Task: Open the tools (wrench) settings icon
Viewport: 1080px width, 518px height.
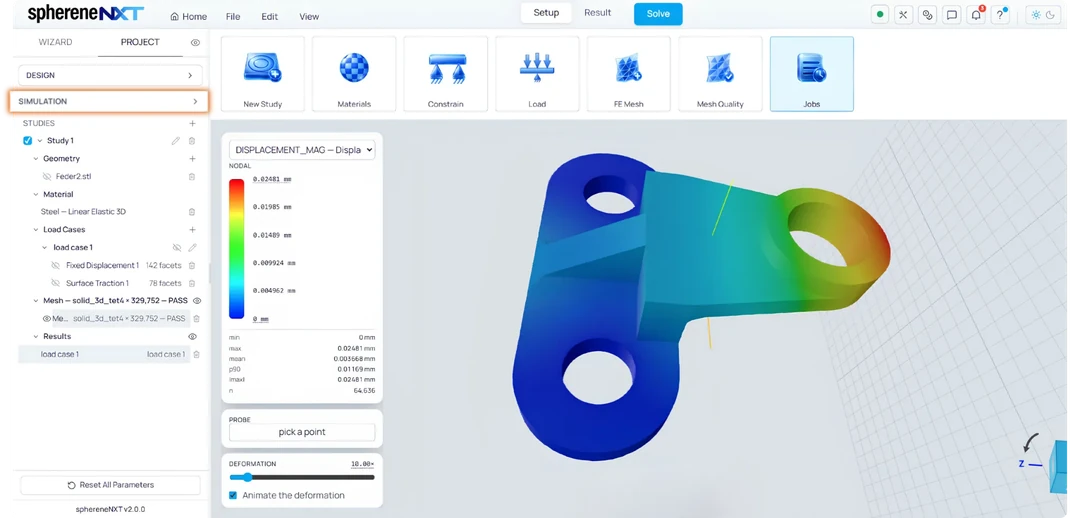Action: [904, 14]
